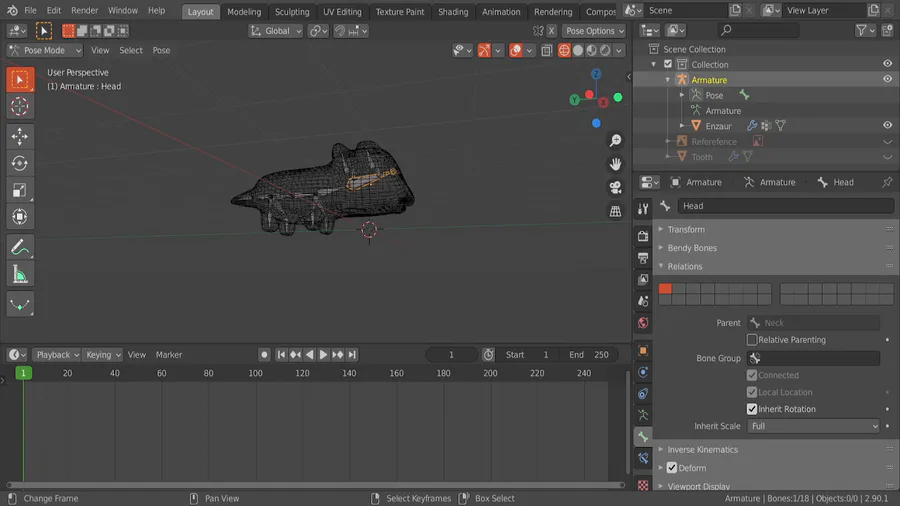Toggle the Deform checkbox

point(672,468)
